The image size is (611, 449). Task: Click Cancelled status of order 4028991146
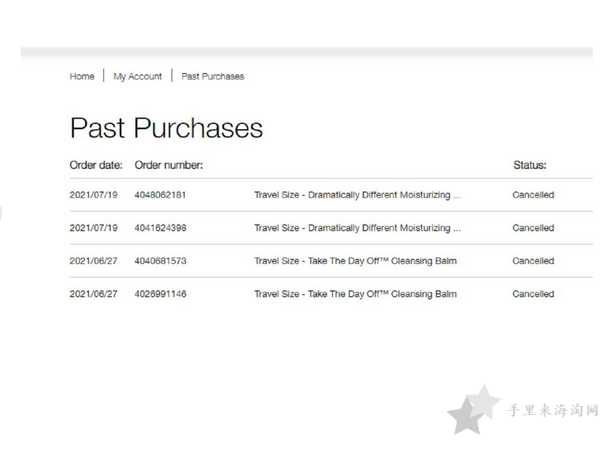pyautogui.click(x=533, y=294)
